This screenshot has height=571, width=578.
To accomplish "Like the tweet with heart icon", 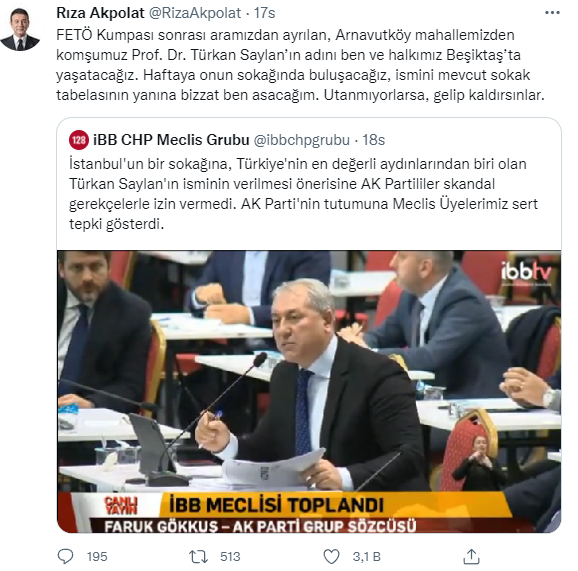I will pyautogui.click(x=331, y=556).
